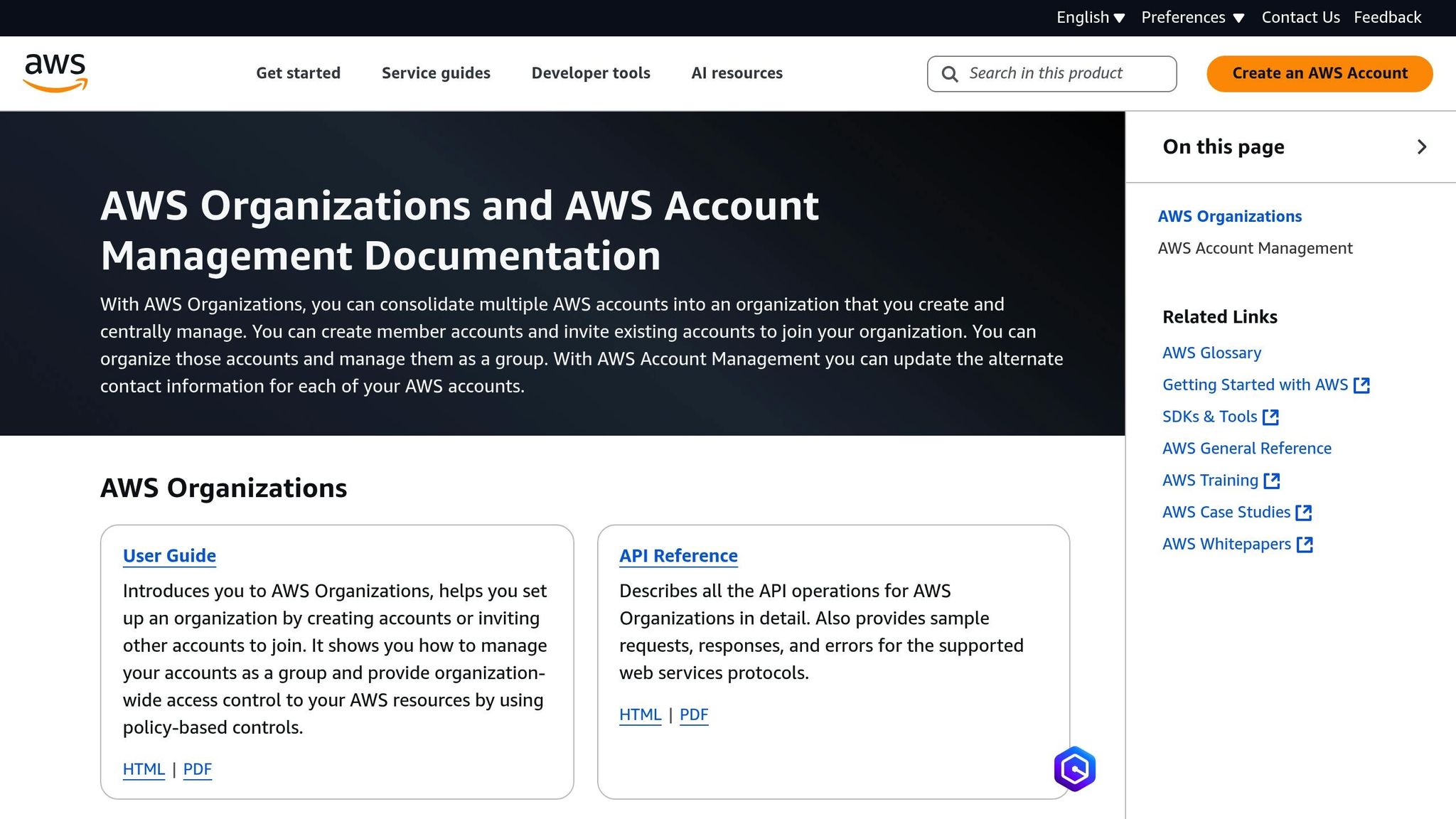Click external link icon beside AWS Case Studies
Image resolution: width=1456 pixels, height=819 pixels.
pyautogui.click(x=1304, y=513)
